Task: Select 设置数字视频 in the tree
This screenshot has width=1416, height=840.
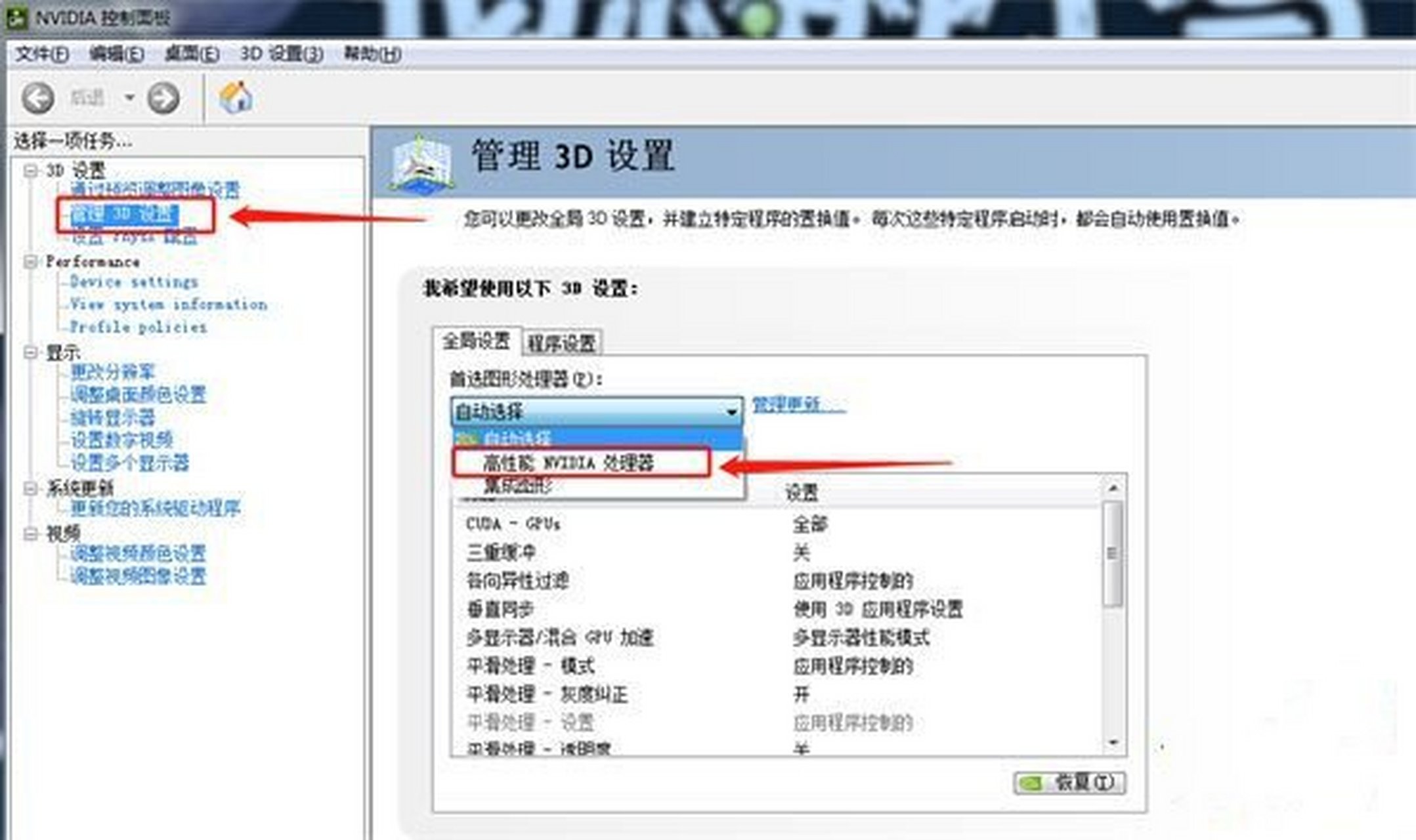Action: click(x=121, y=440)
